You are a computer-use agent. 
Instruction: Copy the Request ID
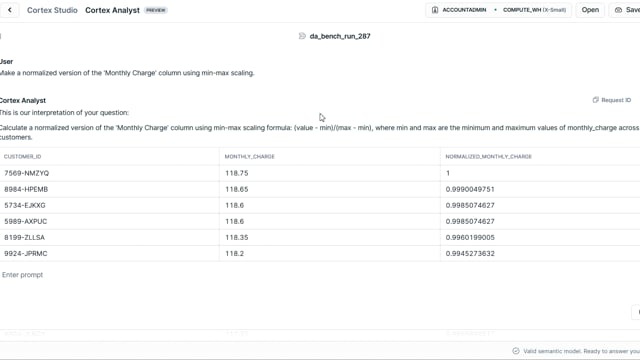(x=612, y=100)
